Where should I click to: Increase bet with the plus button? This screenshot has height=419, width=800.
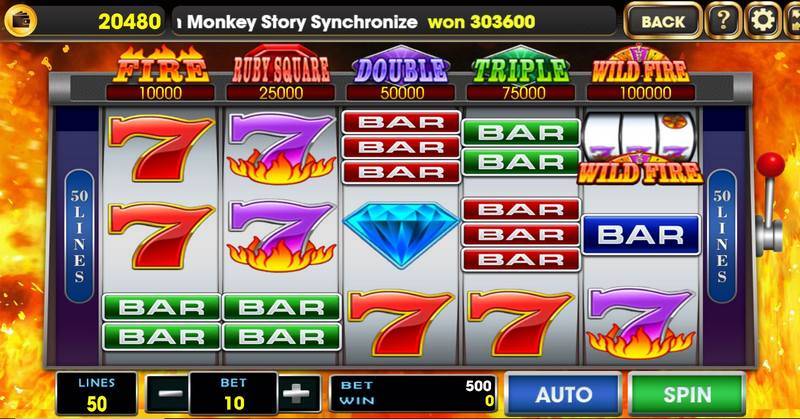click(298, 393)
